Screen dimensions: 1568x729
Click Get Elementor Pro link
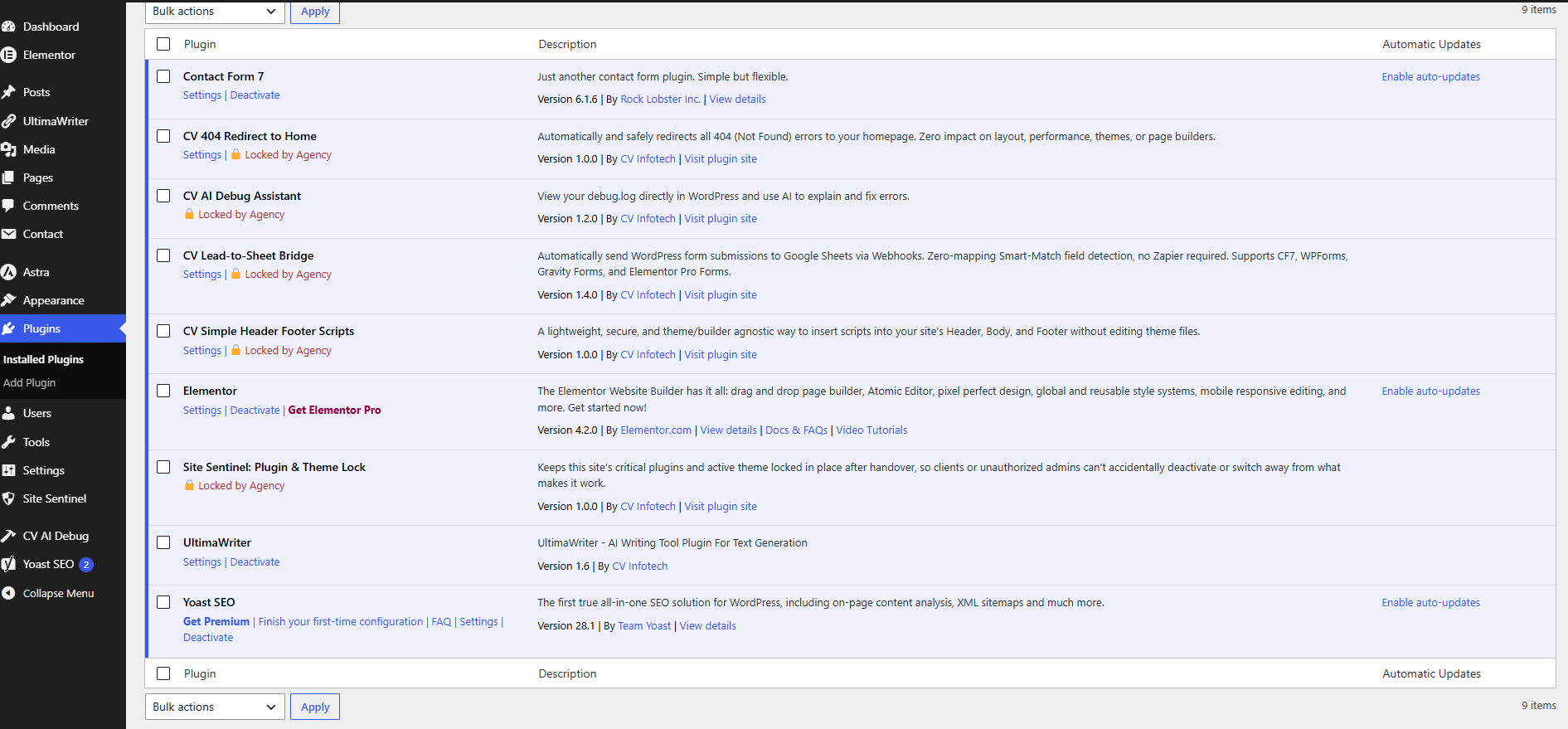(x=334, y=410)
